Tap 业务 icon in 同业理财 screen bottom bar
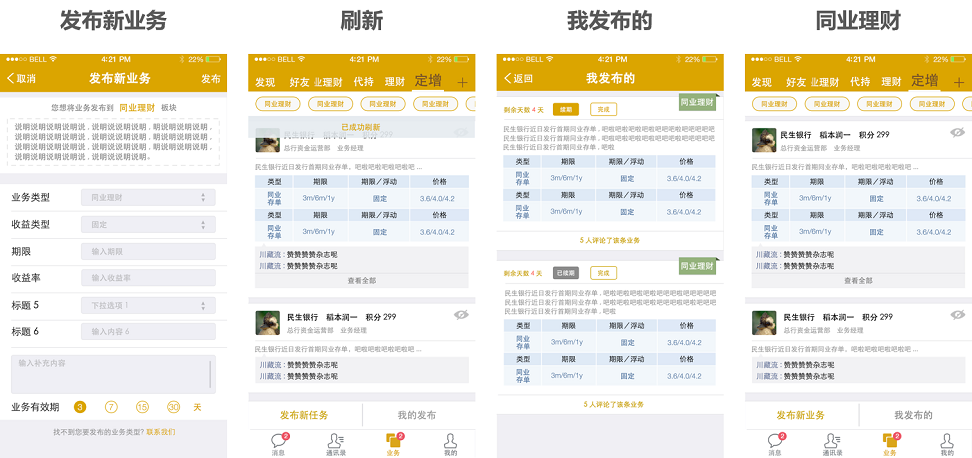This screenshot has width=972, height=458. click(x=890, y=441)
